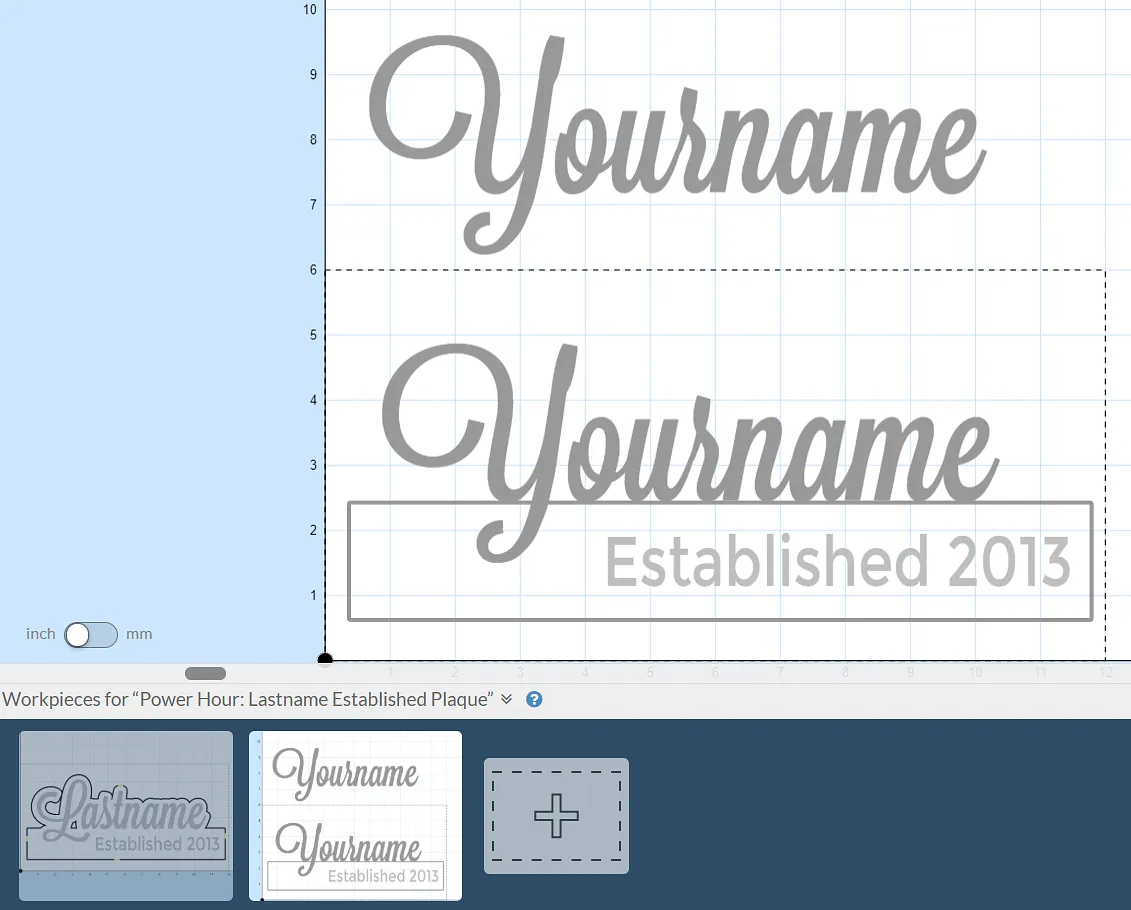The width and height of the screenshot is (1131, 910).
Task: Add a new workpiece with plus icon
Action: 556,816
